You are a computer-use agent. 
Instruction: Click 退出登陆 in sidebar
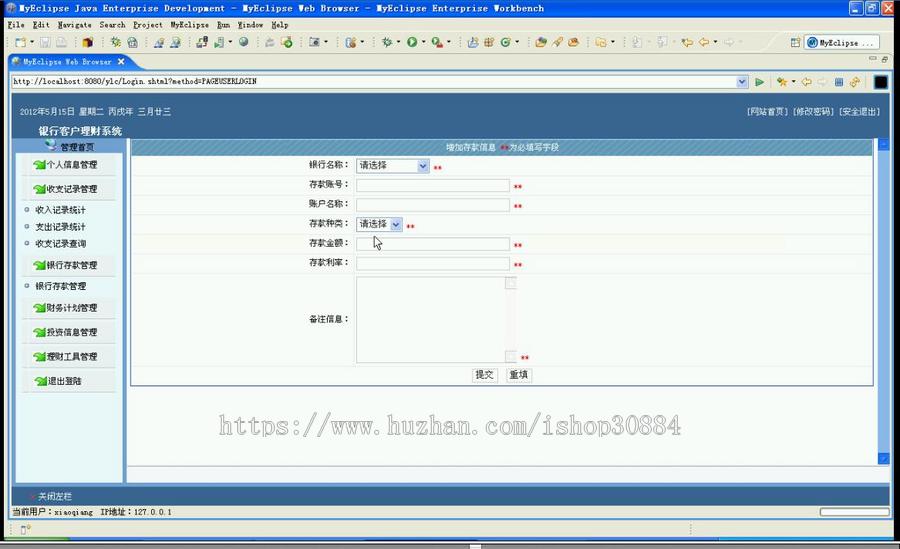(64, 381)
